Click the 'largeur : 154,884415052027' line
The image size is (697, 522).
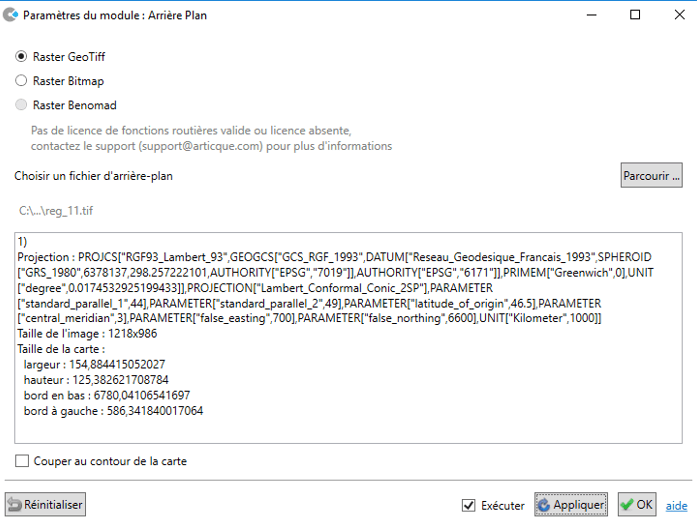click(x=94, y=364)
